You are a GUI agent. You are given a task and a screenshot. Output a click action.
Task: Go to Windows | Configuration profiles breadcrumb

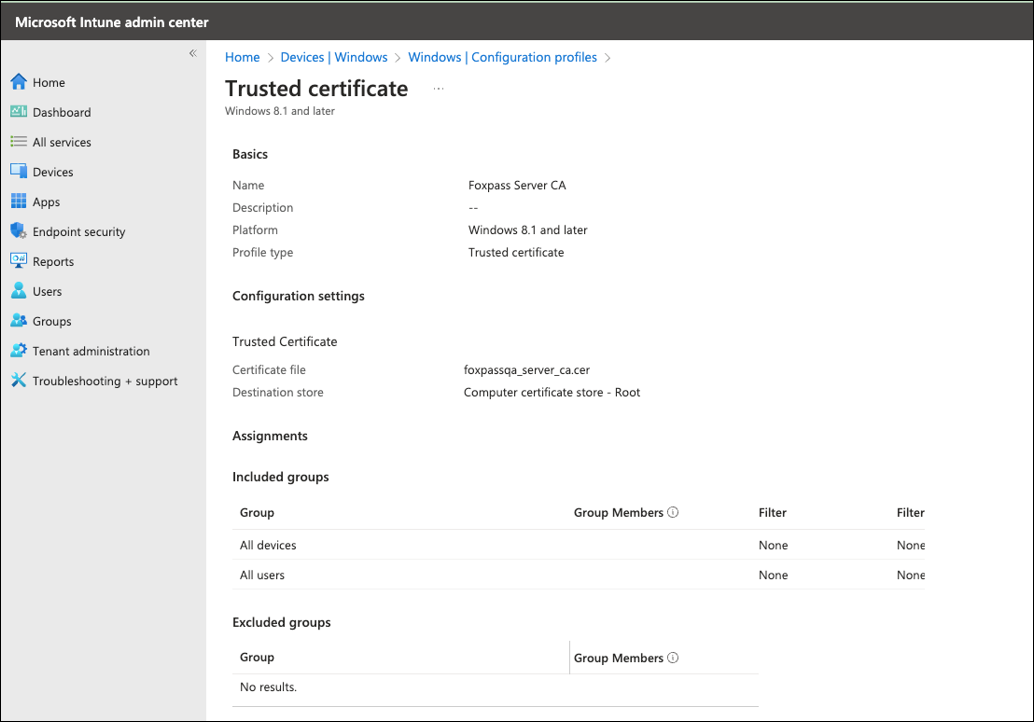pyautogui.click(x=502, y=58)
